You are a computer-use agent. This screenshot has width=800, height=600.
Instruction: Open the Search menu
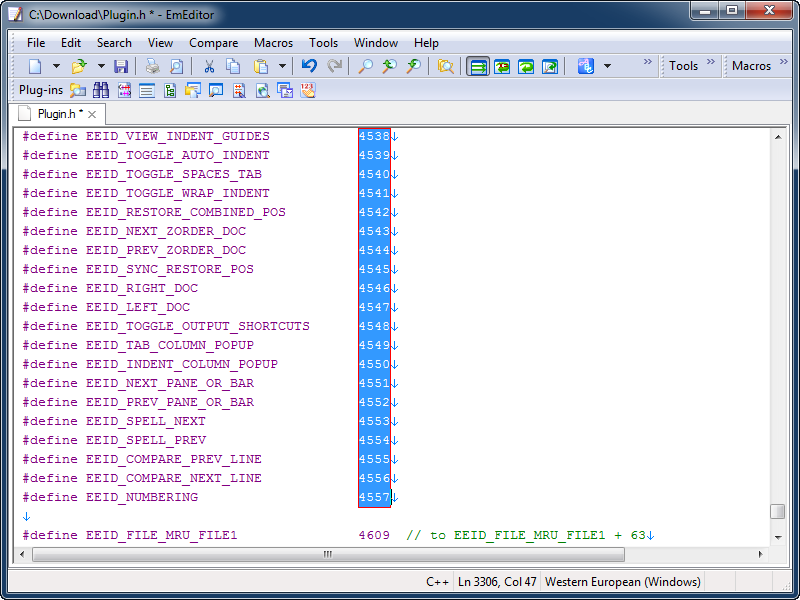pos(114,43)
